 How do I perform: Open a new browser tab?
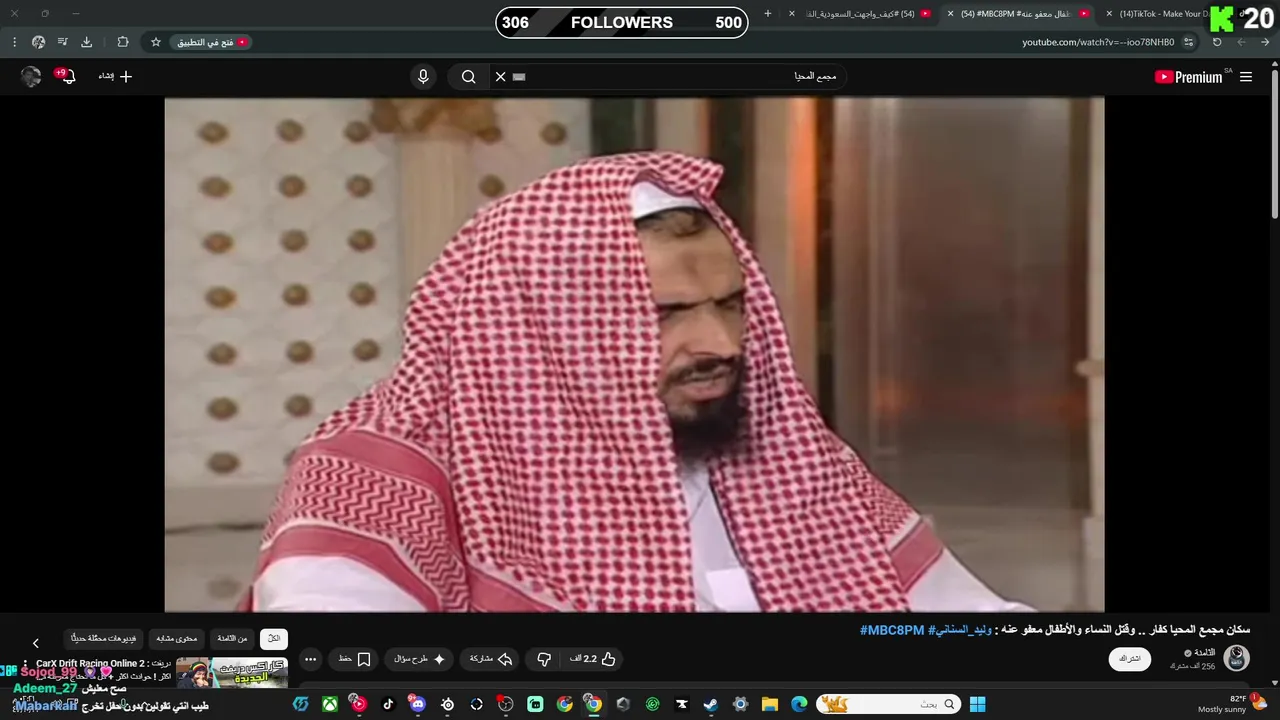click(768, 14)
